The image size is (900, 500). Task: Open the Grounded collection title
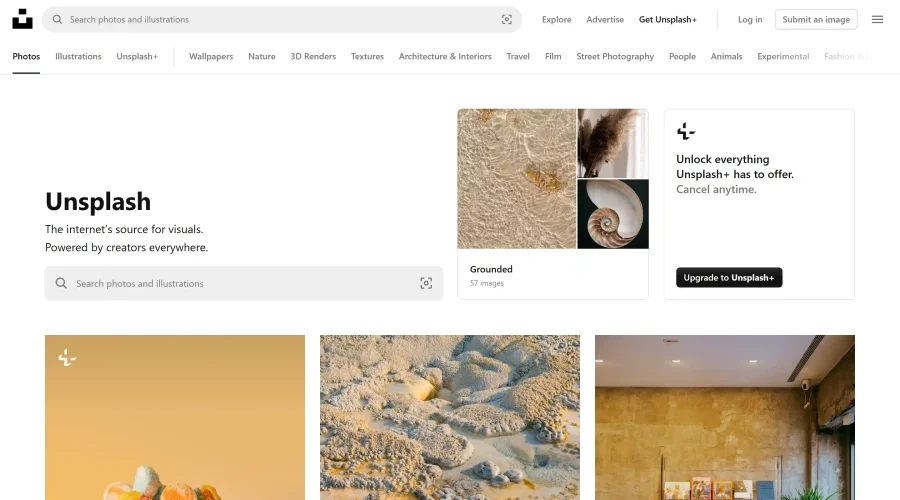pos(491,269)
